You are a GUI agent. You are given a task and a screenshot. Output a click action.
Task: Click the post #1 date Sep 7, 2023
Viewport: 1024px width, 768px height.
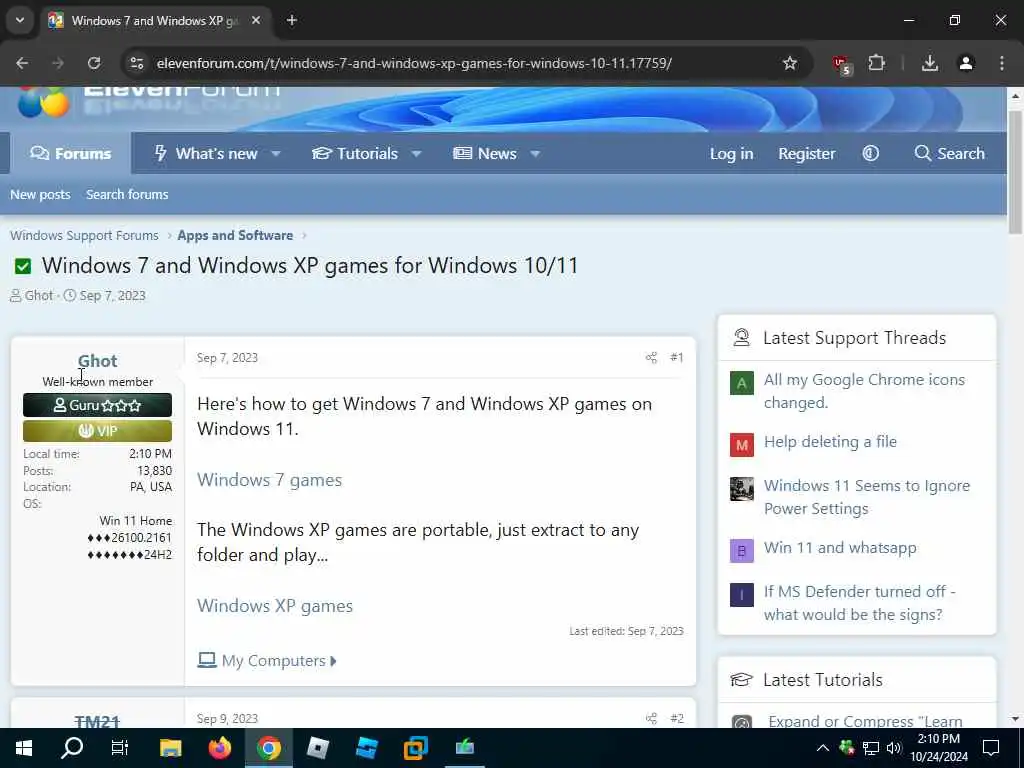[227, 358]
